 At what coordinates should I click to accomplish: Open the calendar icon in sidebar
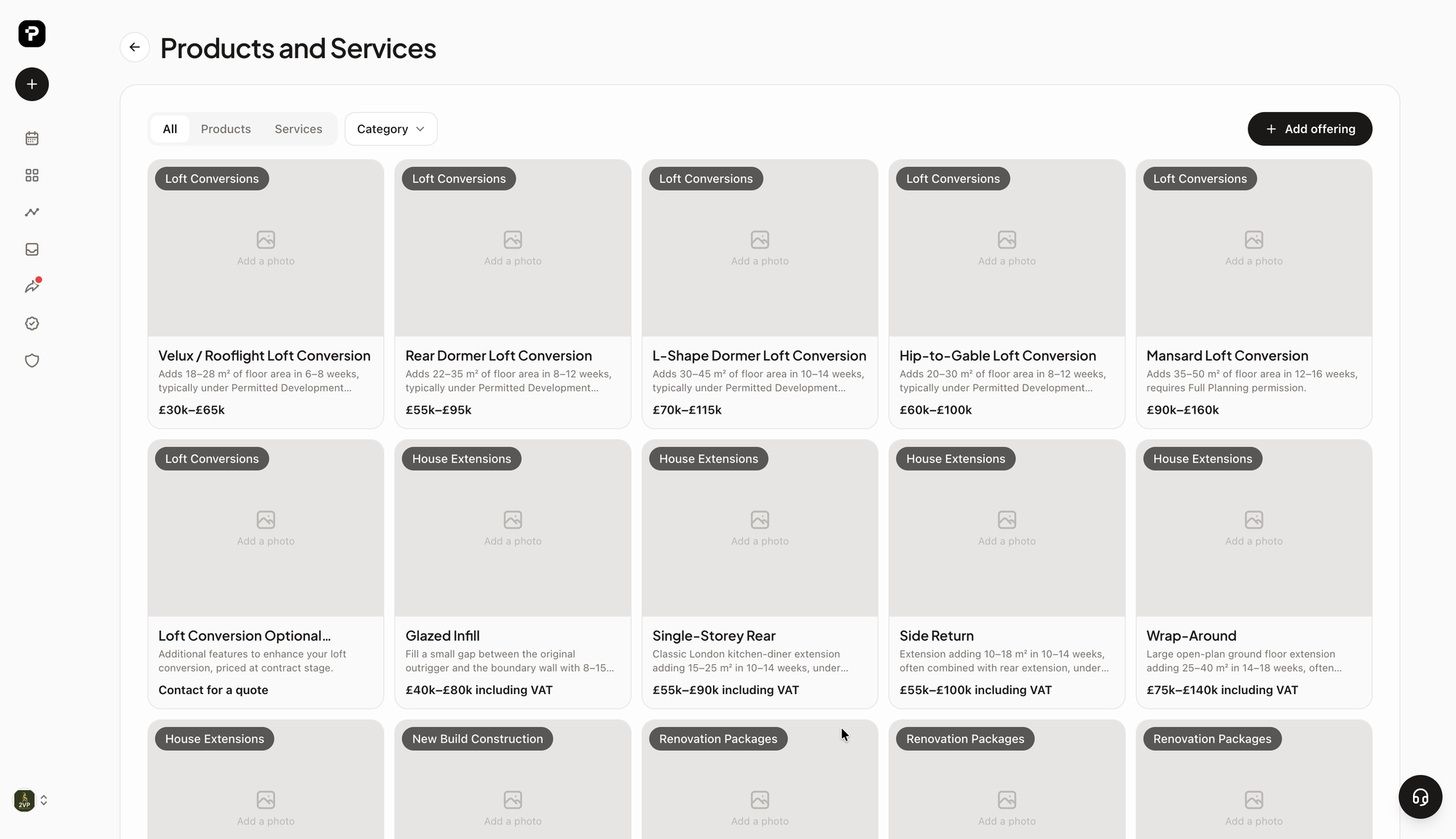pos(32,138)
